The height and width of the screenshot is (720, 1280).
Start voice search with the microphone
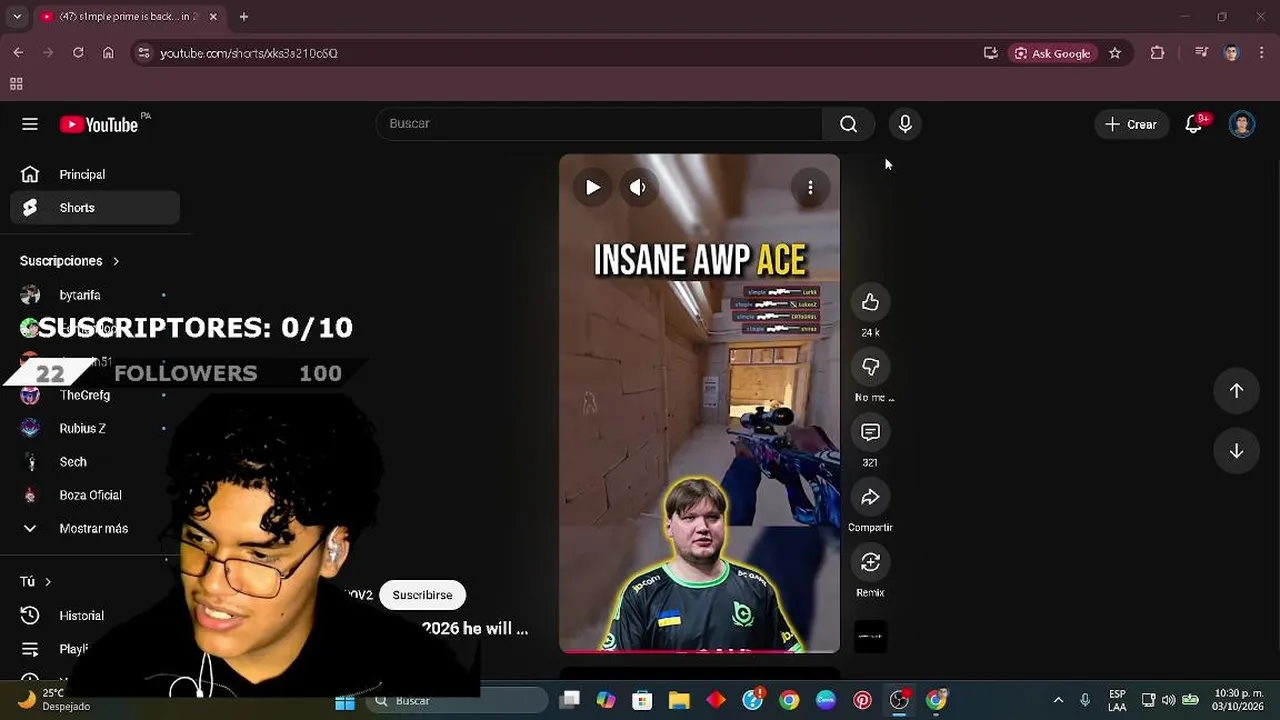[905, 124]
